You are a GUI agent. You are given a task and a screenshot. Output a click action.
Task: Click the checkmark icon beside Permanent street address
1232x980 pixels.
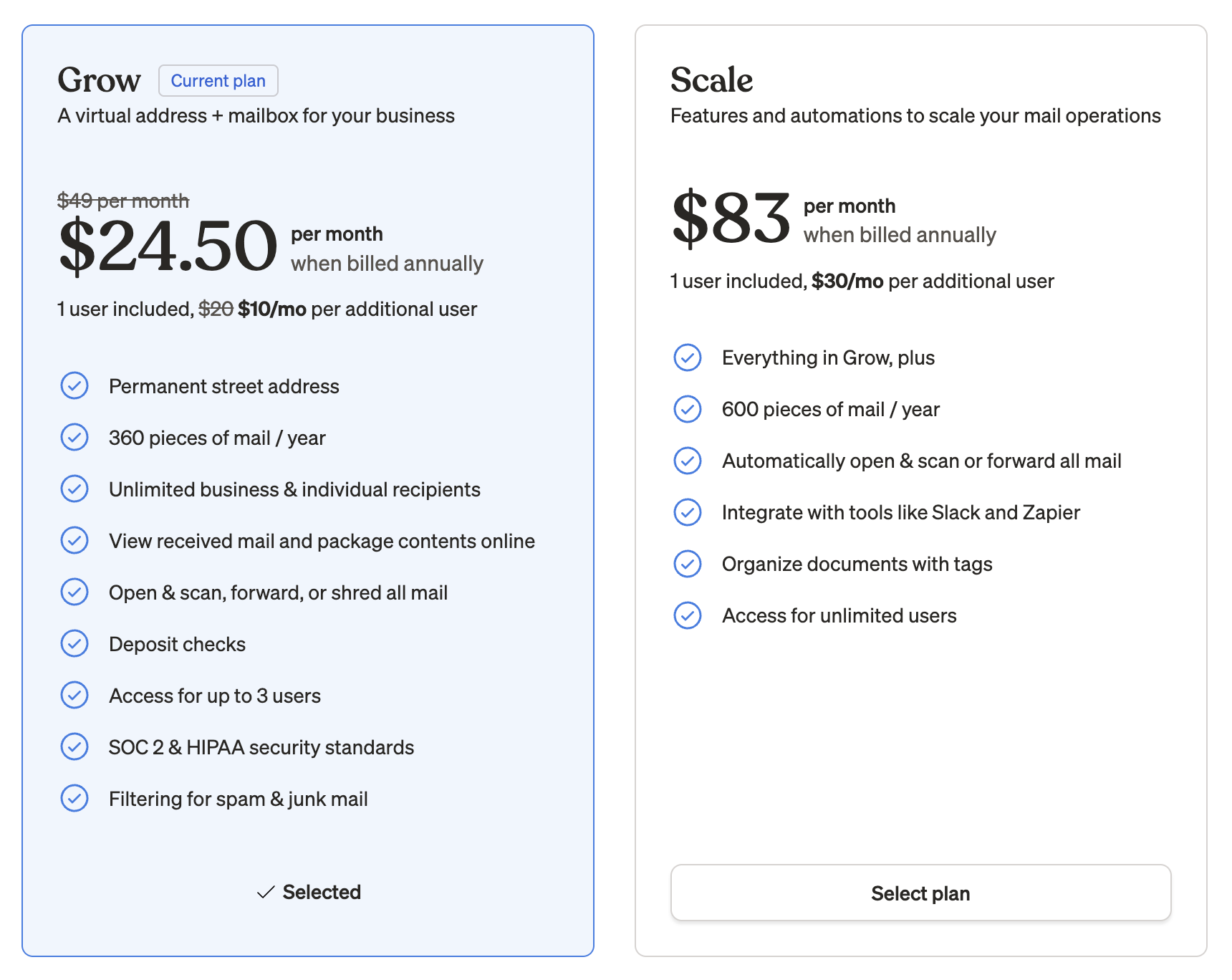[x=74, y=386]
